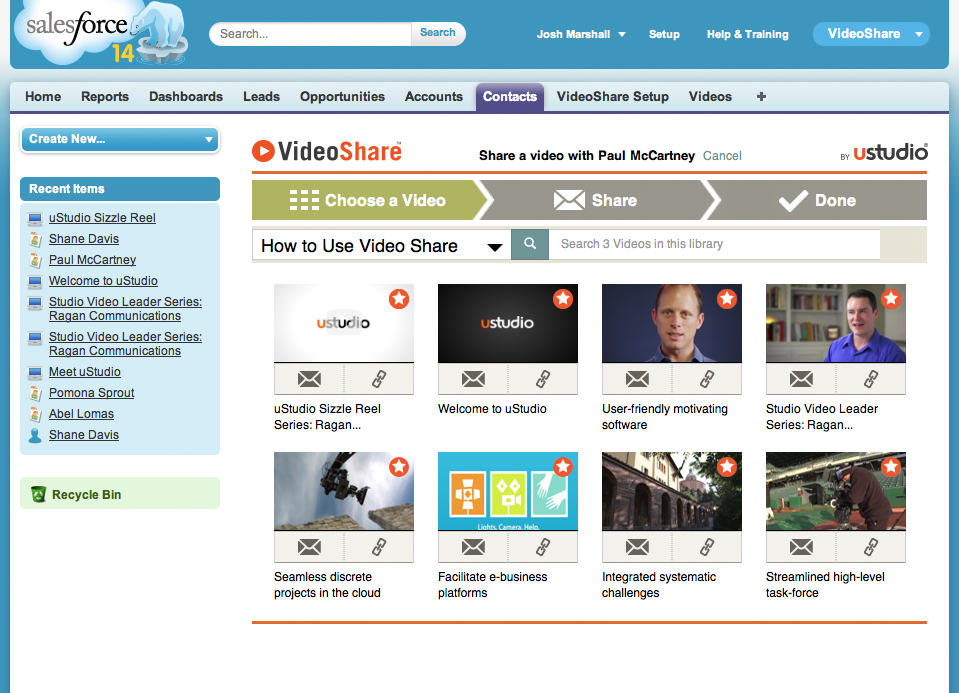
Task: Focus the top Search input field
Action: [311, 34]
